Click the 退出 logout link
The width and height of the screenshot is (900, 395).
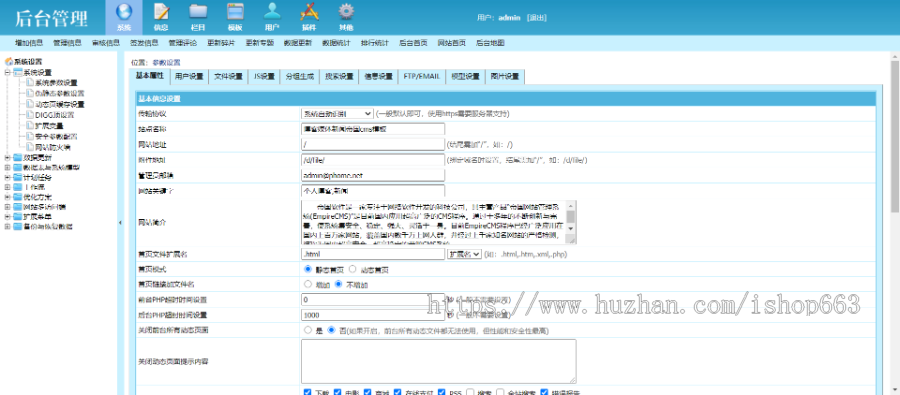click(x=537, y=18)
